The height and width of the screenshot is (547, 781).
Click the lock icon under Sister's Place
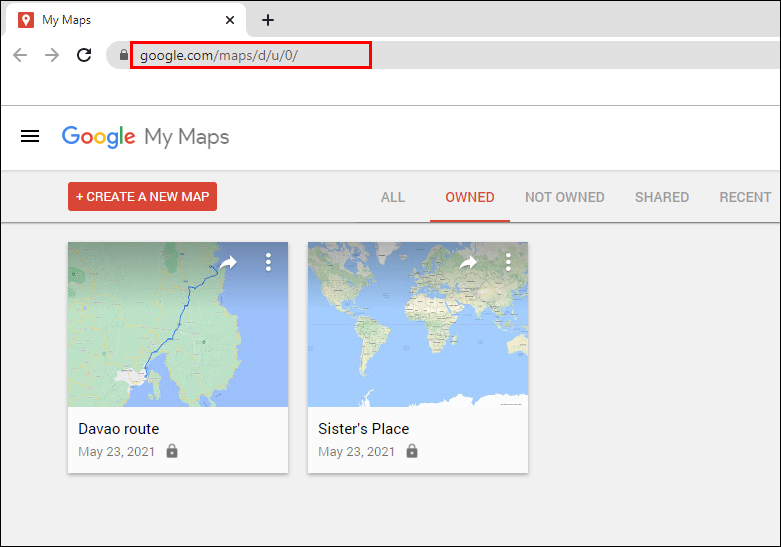pyautogui.click(x=412, y=451)
